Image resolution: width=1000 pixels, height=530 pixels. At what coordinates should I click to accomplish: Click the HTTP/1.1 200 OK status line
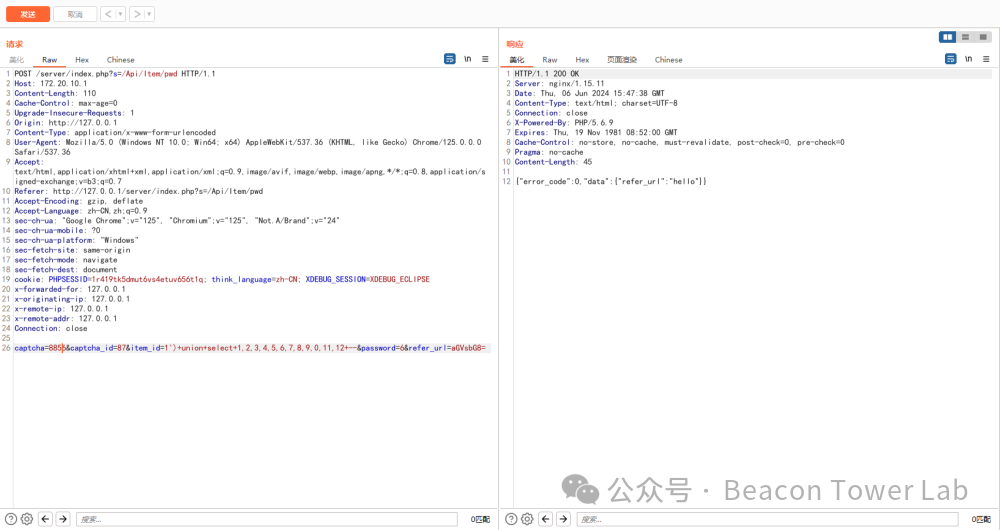click(x=547, y=74)
